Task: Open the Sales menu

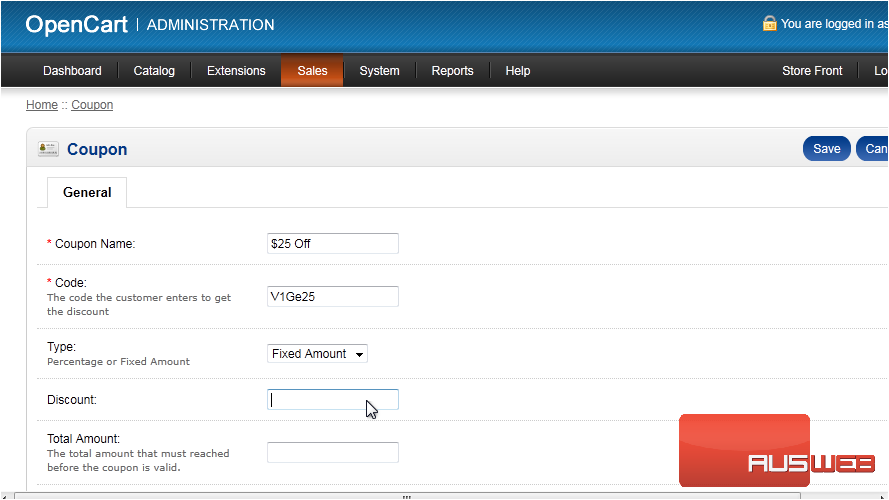Action: tap(312, 71)
